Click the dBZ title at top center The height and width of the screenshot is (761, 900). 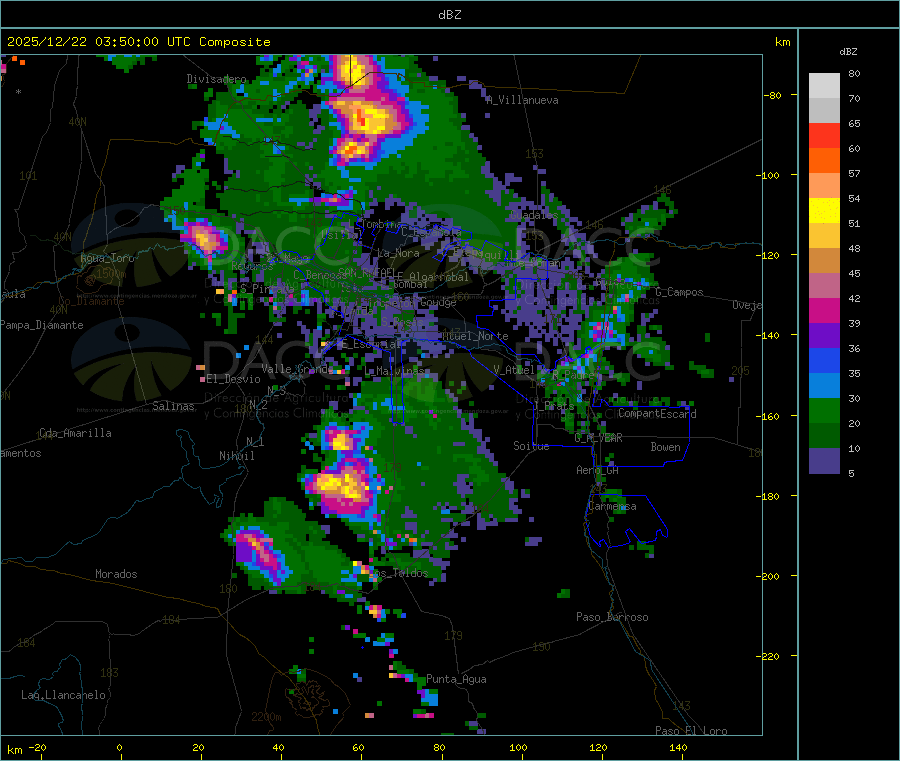tap(449, 15)
